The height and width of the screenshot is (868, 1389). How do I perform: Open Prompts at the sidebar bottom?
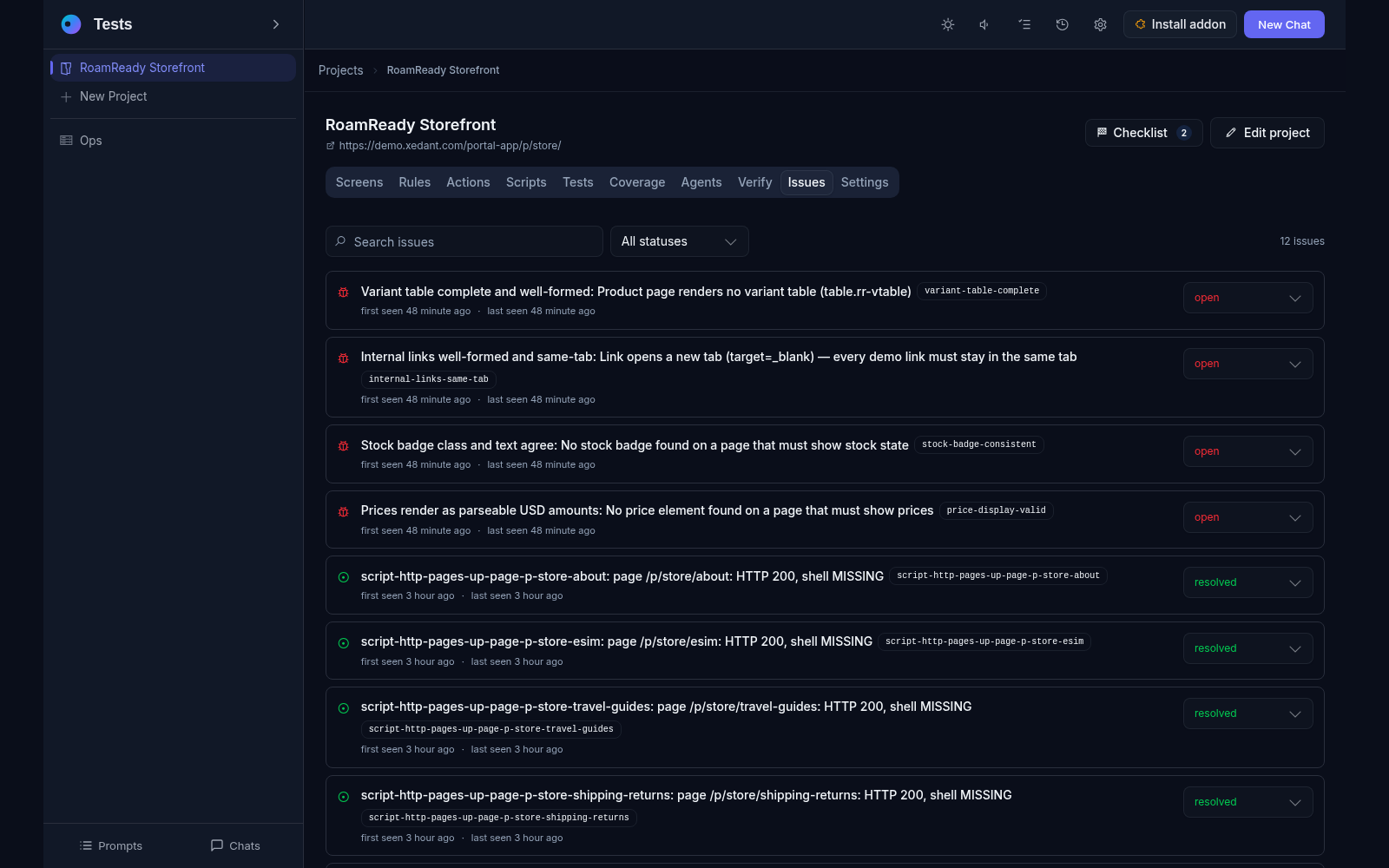111,845
